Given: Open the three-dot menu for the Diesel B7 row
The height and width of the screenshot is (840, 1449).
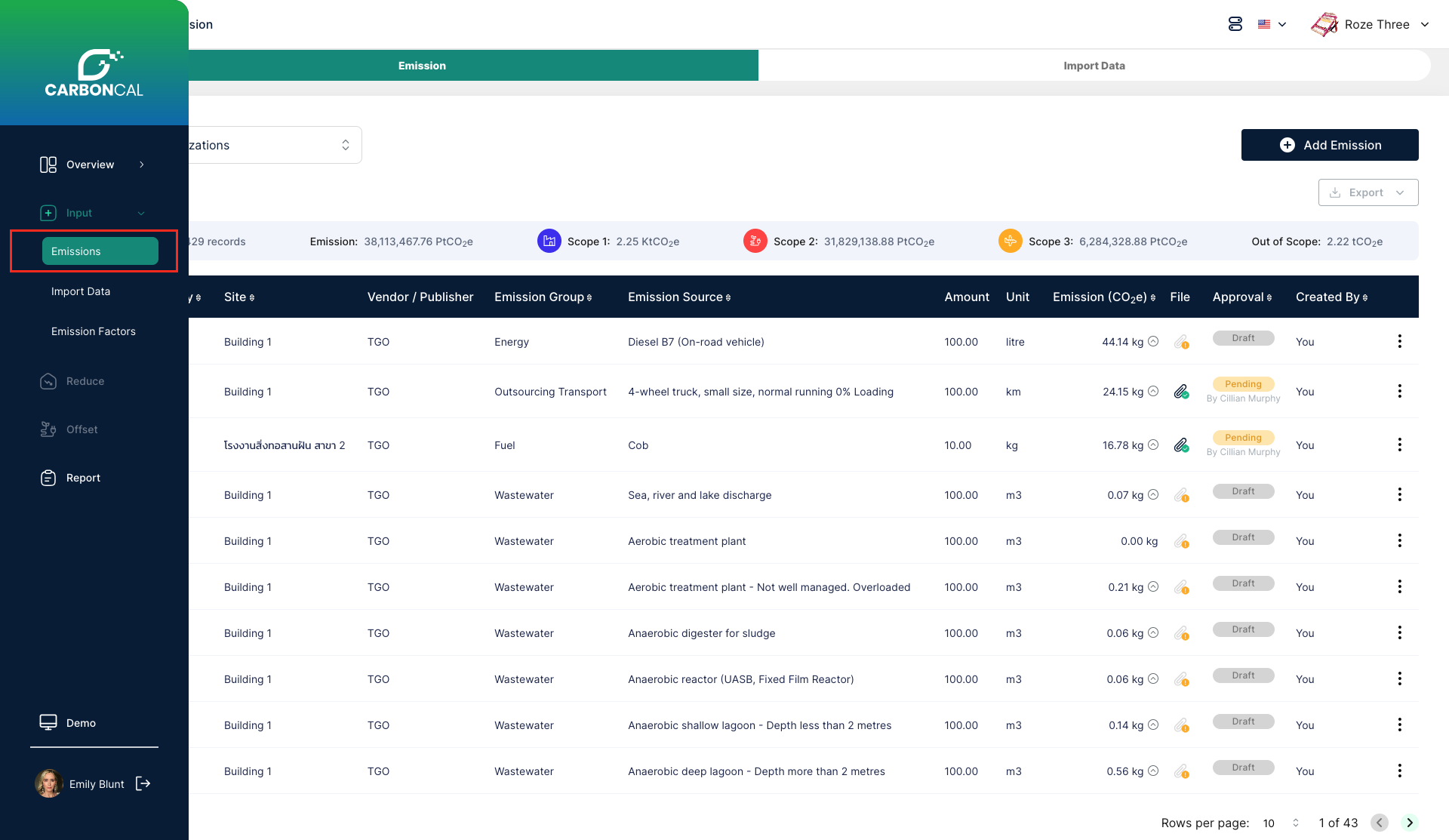Looking at the screenshot, I should [1399, 342].
